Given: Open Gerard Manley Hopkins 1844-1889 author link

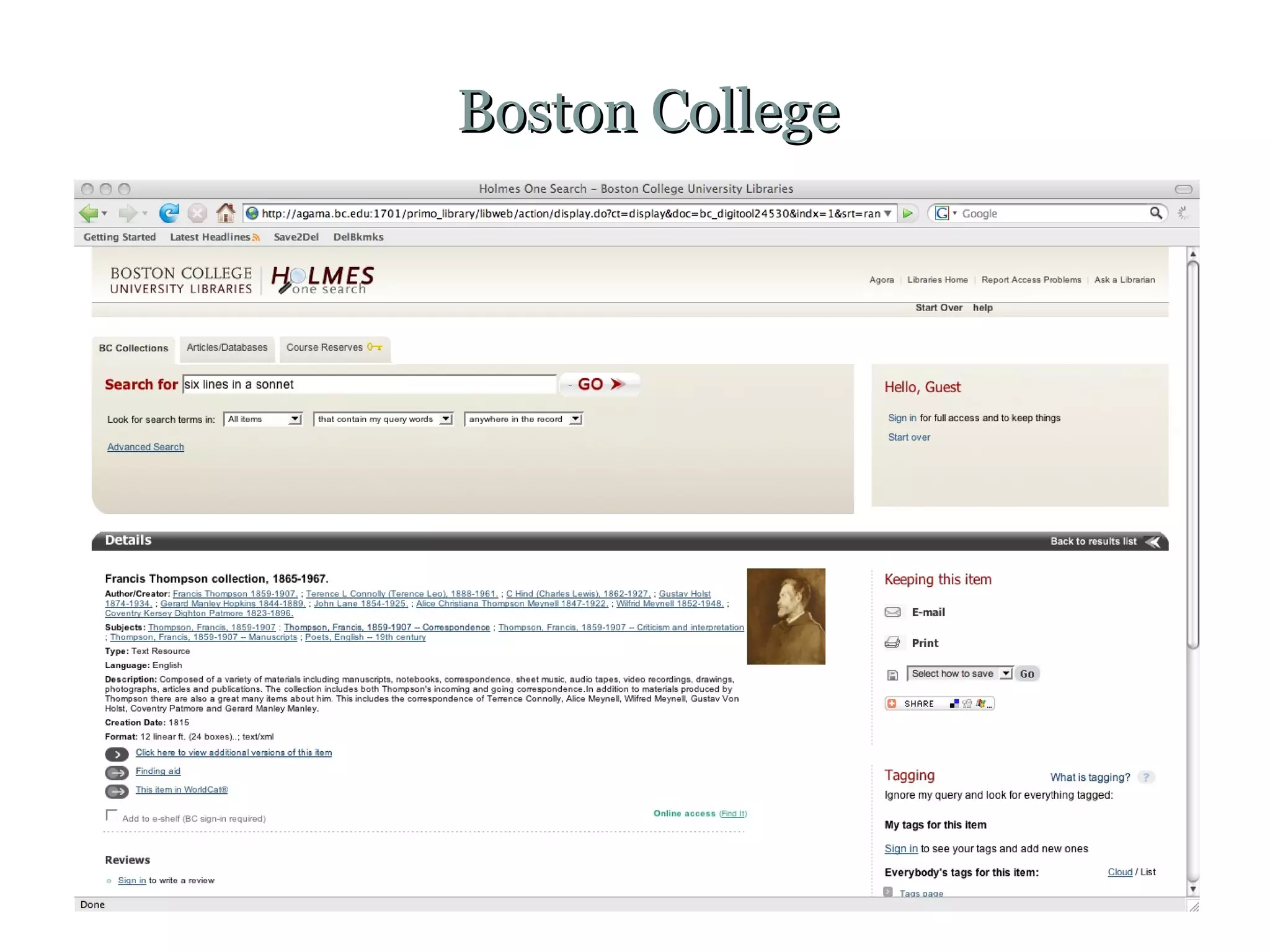Looking at the screenshot, I should [233, 604].
